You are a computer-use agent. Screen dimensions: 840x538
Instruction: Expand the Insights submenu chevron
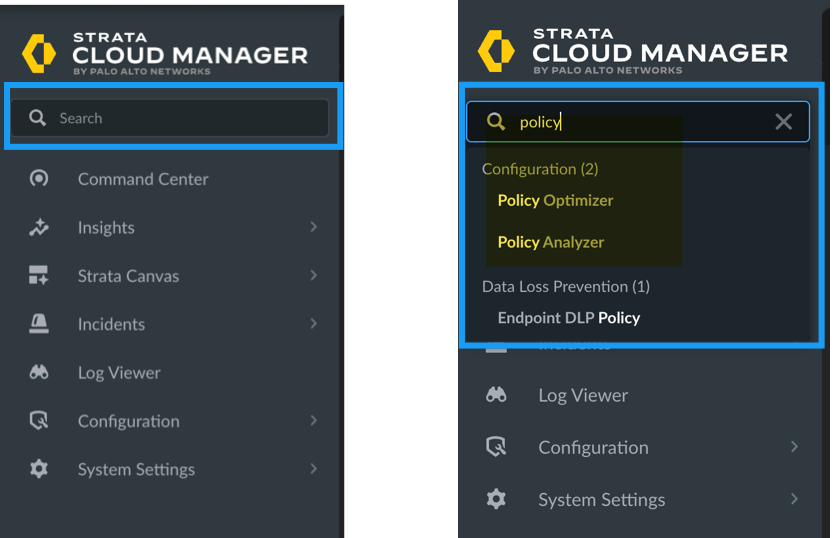point(313,228)
